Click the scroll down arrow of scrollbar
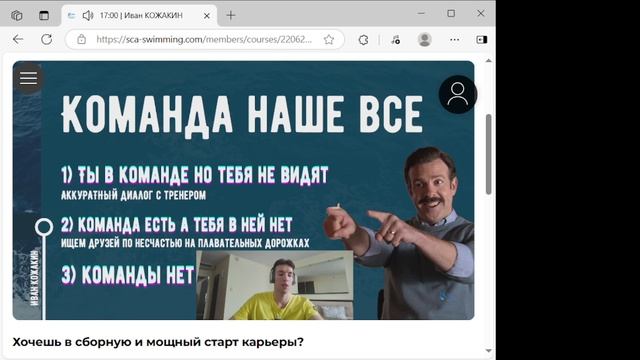 coord(489,351)
